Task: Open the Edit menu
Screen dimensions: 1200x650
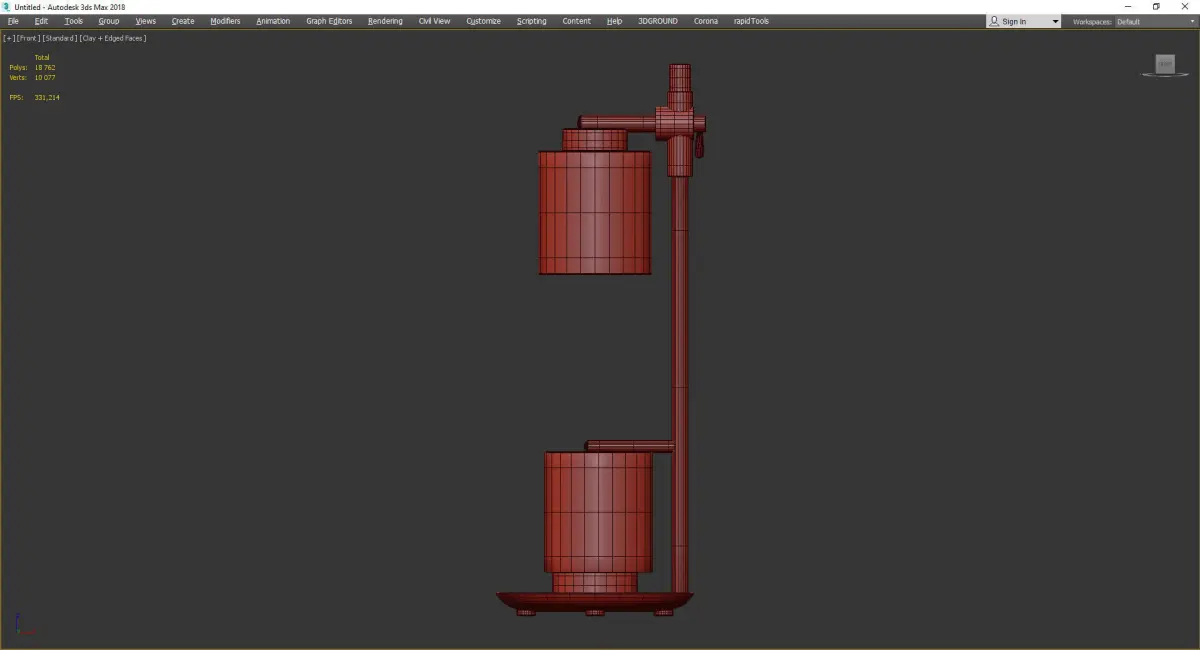Action: tap(41, 21)
